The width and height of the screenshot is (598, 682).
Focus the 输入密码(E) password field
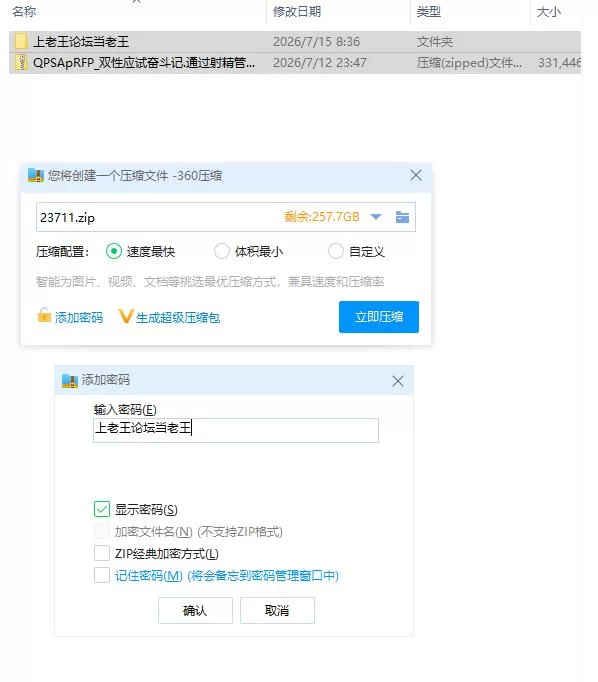click(236, 430)
